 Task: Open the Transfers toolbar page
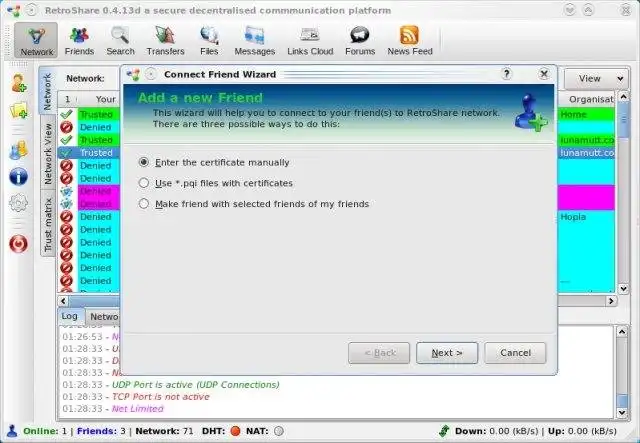coord(165,40)
